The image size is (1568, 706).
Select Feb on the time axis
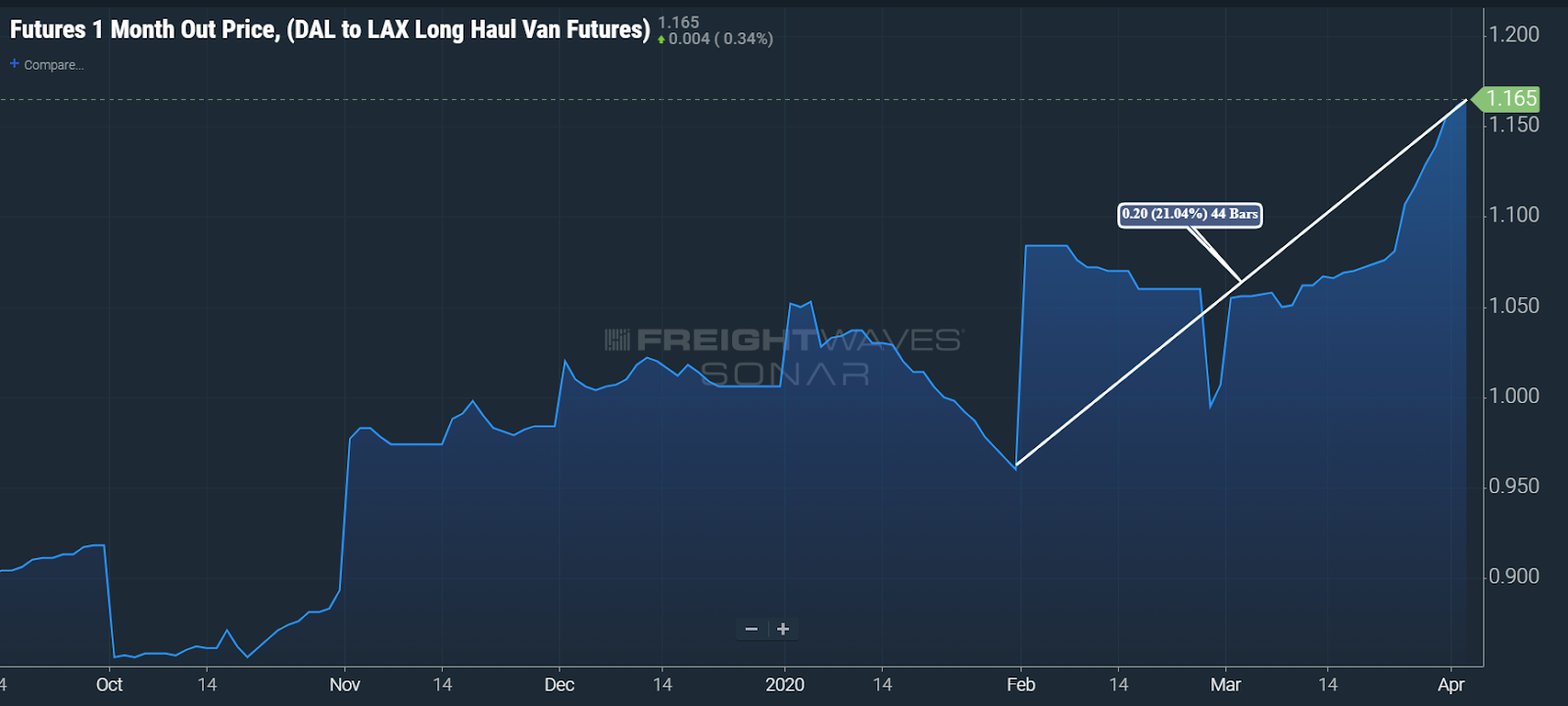[x=1020, y=684]
